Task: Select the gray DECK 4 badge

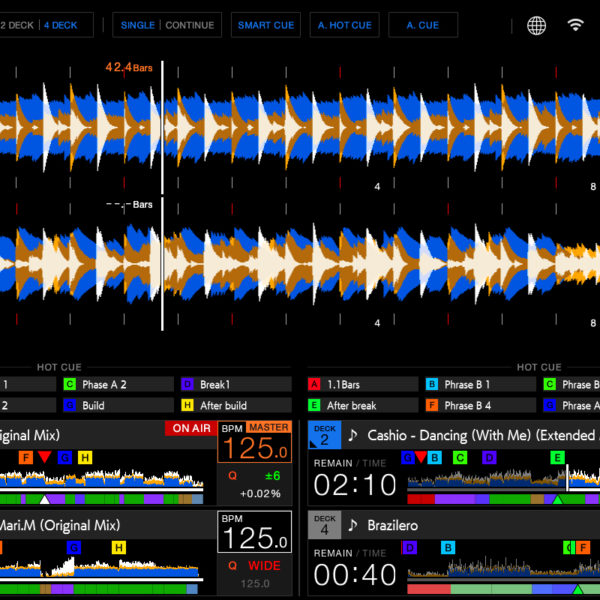Action: (324, 525)
